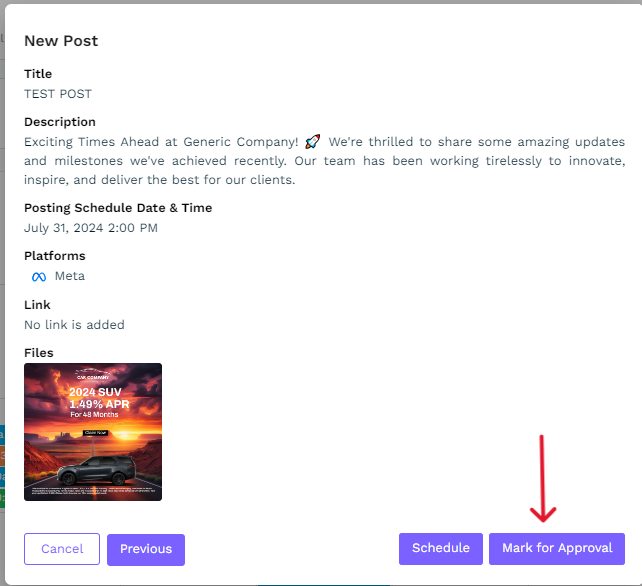This screenshot has height=586, width=642.
Task: Click the New Post dialog heading
Action: tap(61, 41)
